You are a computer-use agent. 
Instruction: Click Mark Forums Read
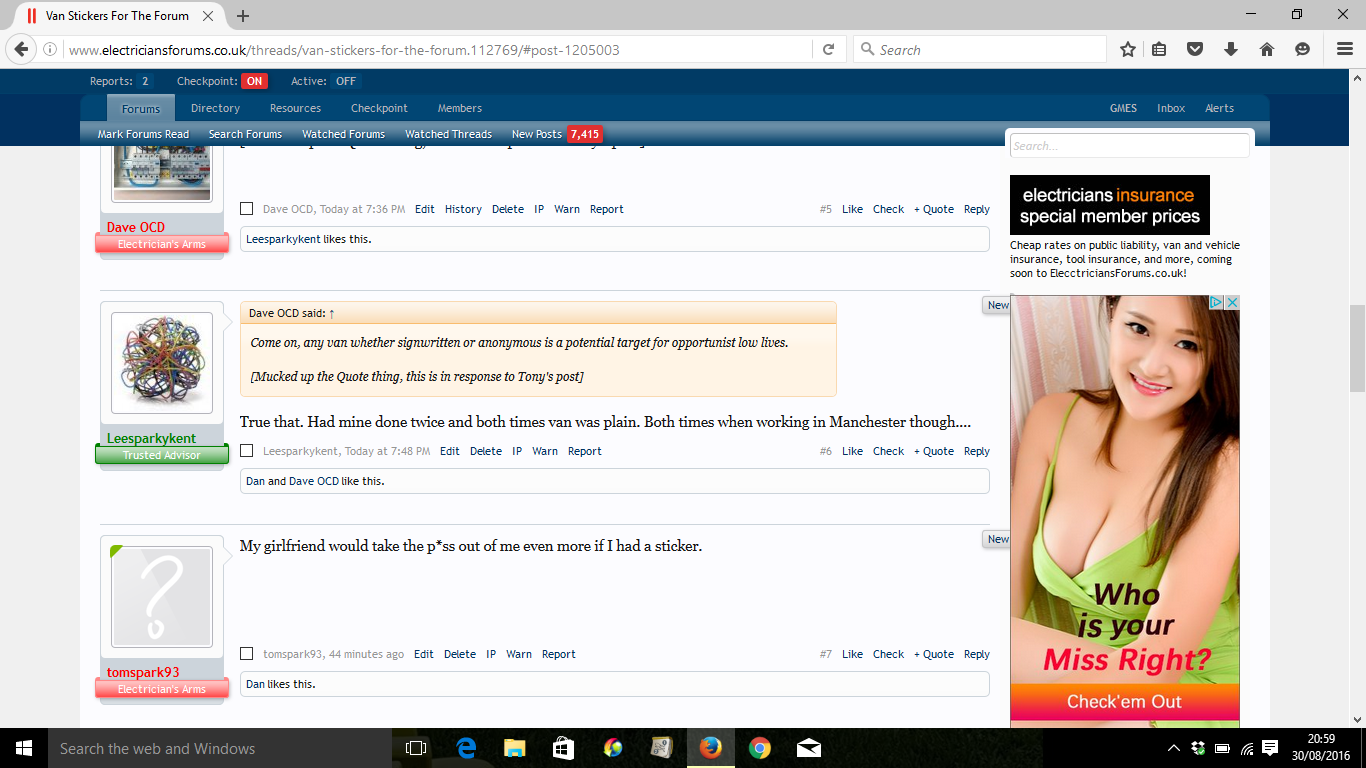143,134
